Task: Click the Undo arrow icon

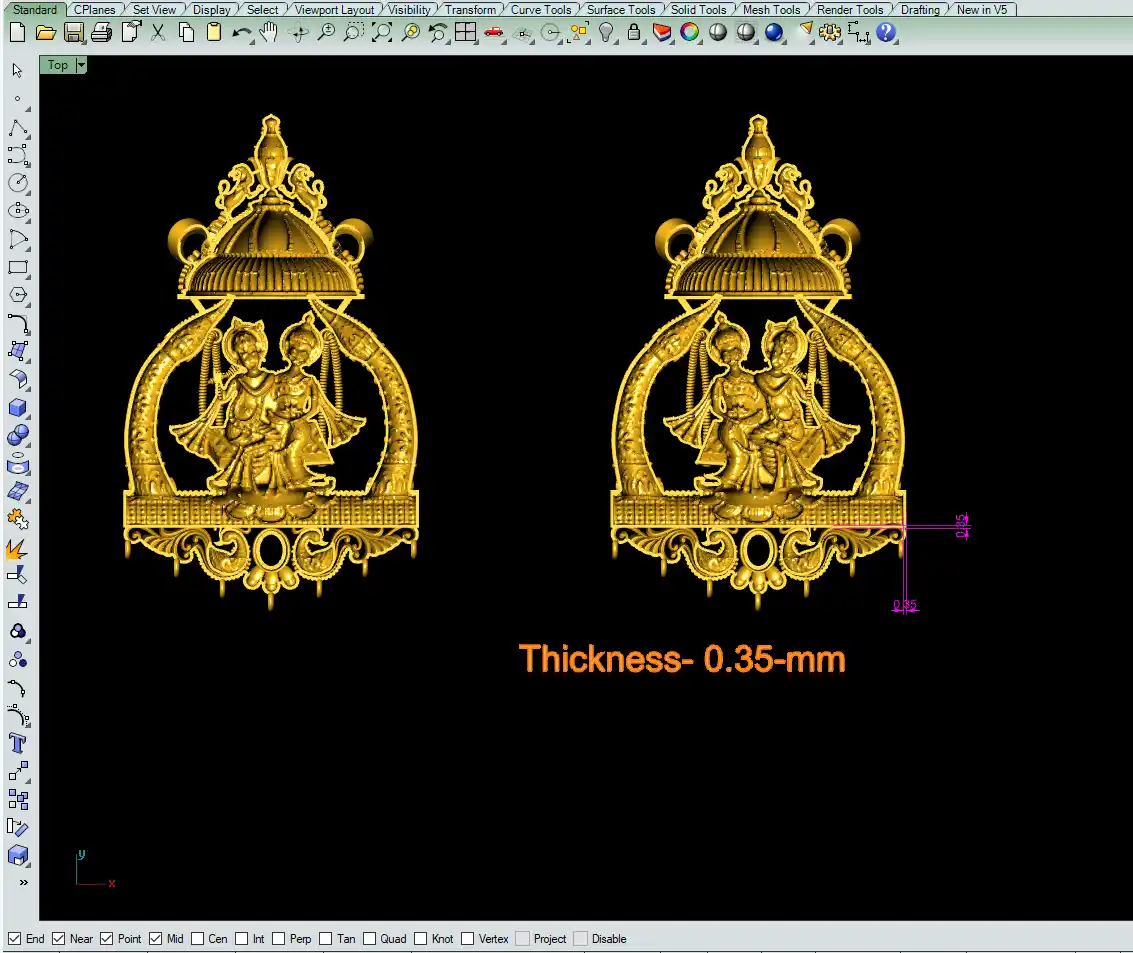Action: [241, 32]
